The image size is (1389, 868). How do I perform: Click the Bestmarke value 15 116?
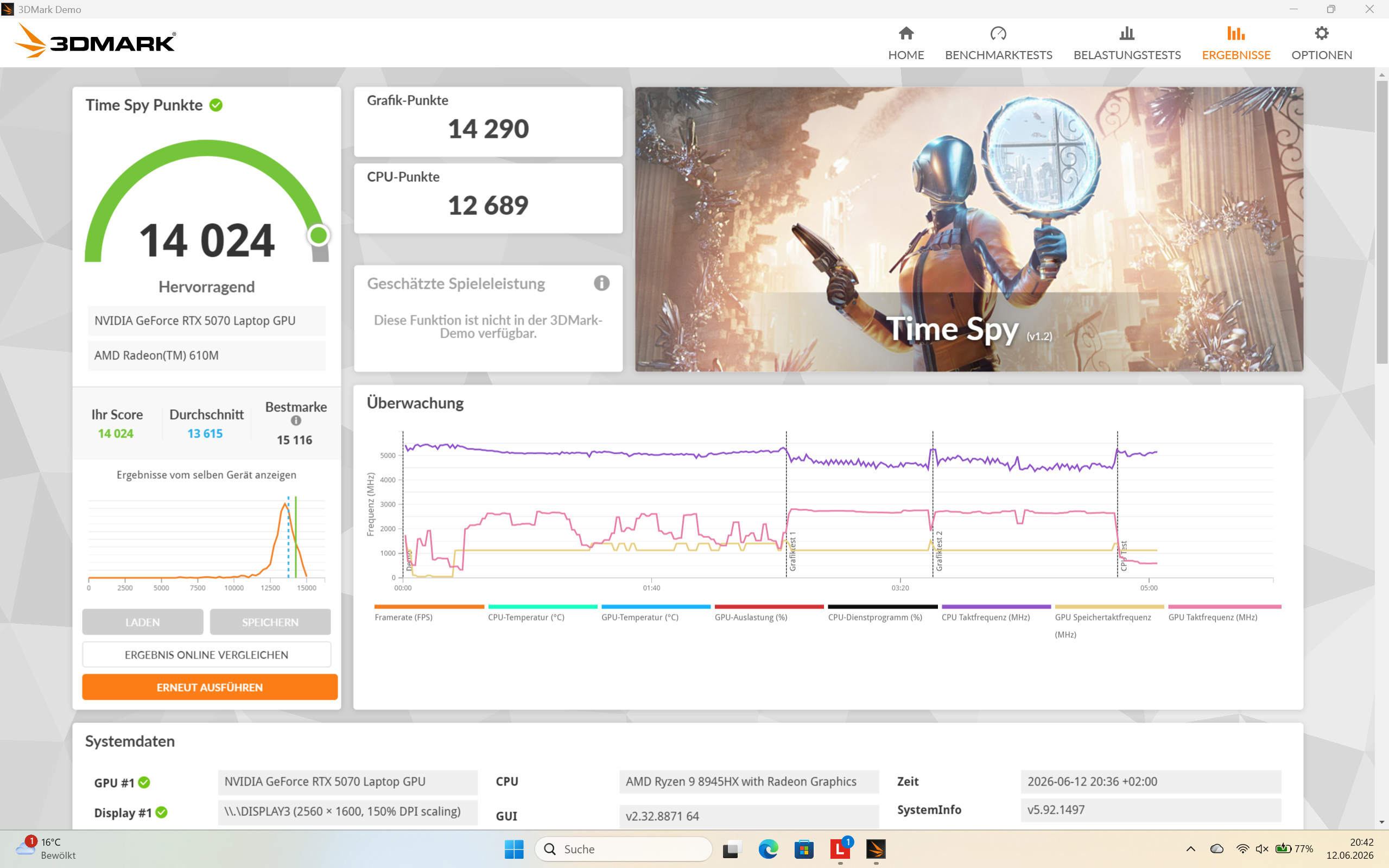click(294, 440)
